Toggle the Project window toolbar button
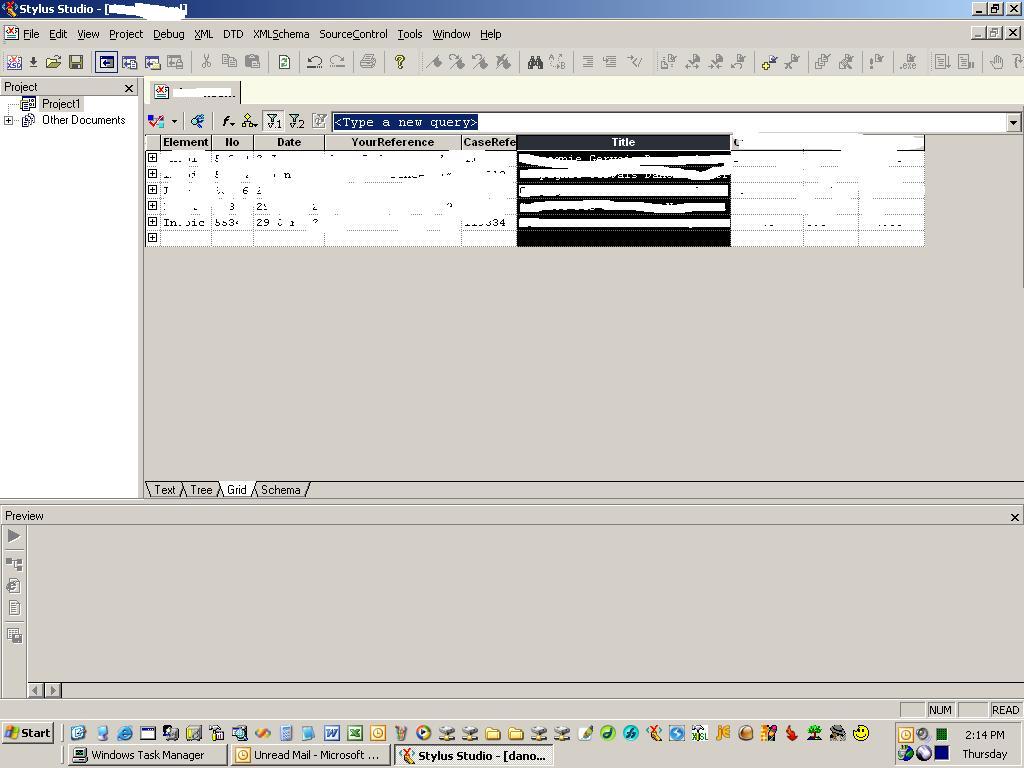This screenshot has width=1024, height=768. click(x=106, y=62)
